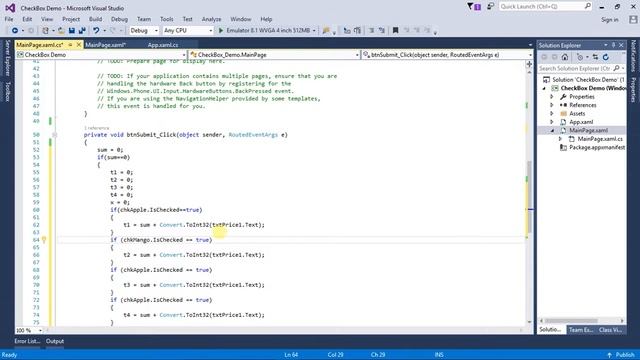The height and width of the screenshot is (360, 640).
Task: Collapse the CheckBox Demo project node
Action: [544, 88]
